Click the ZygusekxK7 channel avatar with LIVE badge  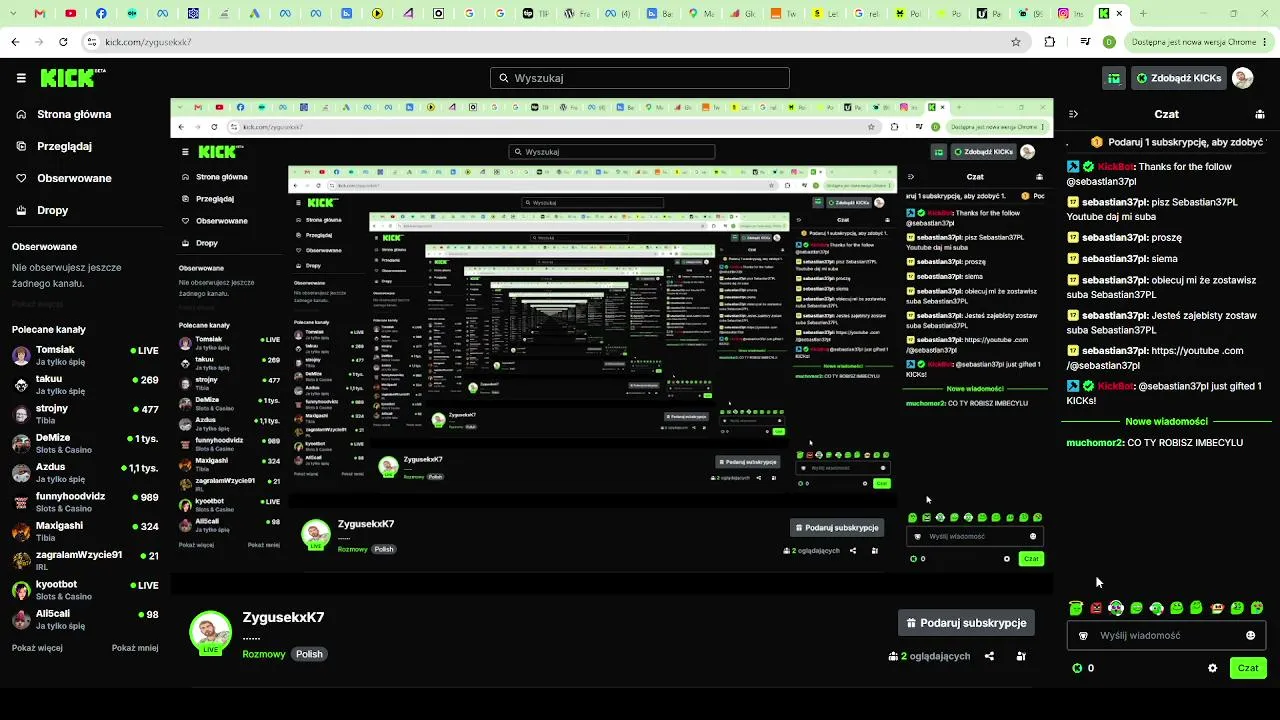pyautogui.click(x=210, y=633)
